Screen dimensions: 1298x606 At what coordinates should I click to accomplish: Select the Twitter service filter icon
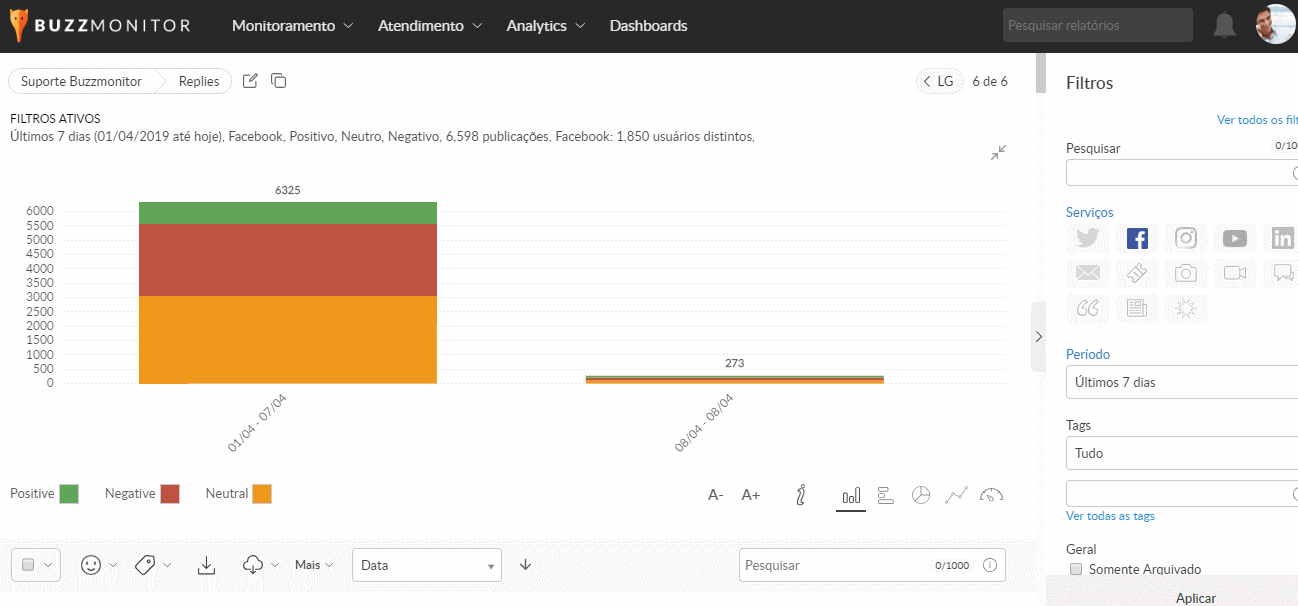pos(1088,239)
